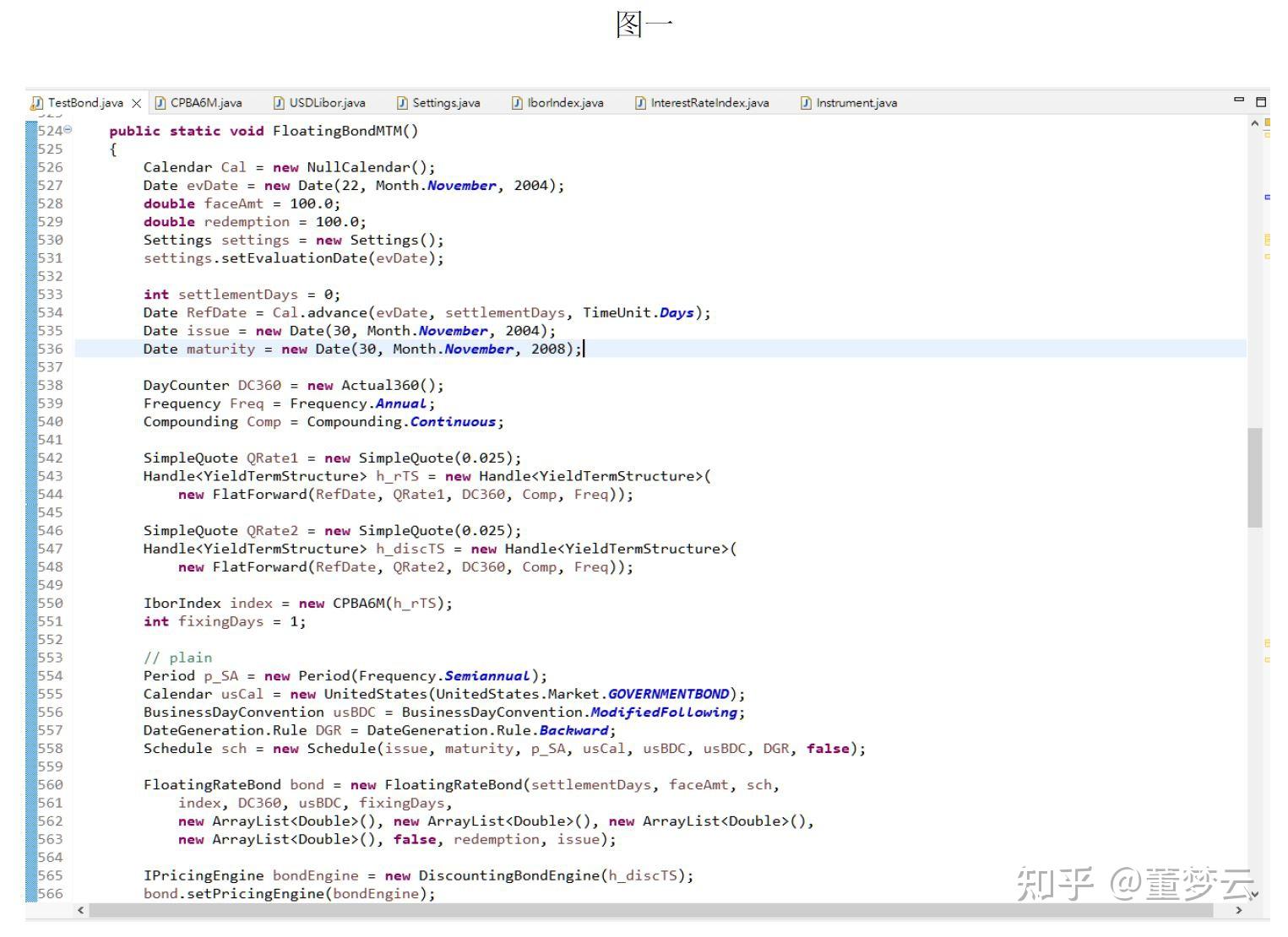Image resolution: width=1288 pixels, height=937 pixels.
Task: Click a blue marker on the overview ruler
Action: click(1266, 196)
